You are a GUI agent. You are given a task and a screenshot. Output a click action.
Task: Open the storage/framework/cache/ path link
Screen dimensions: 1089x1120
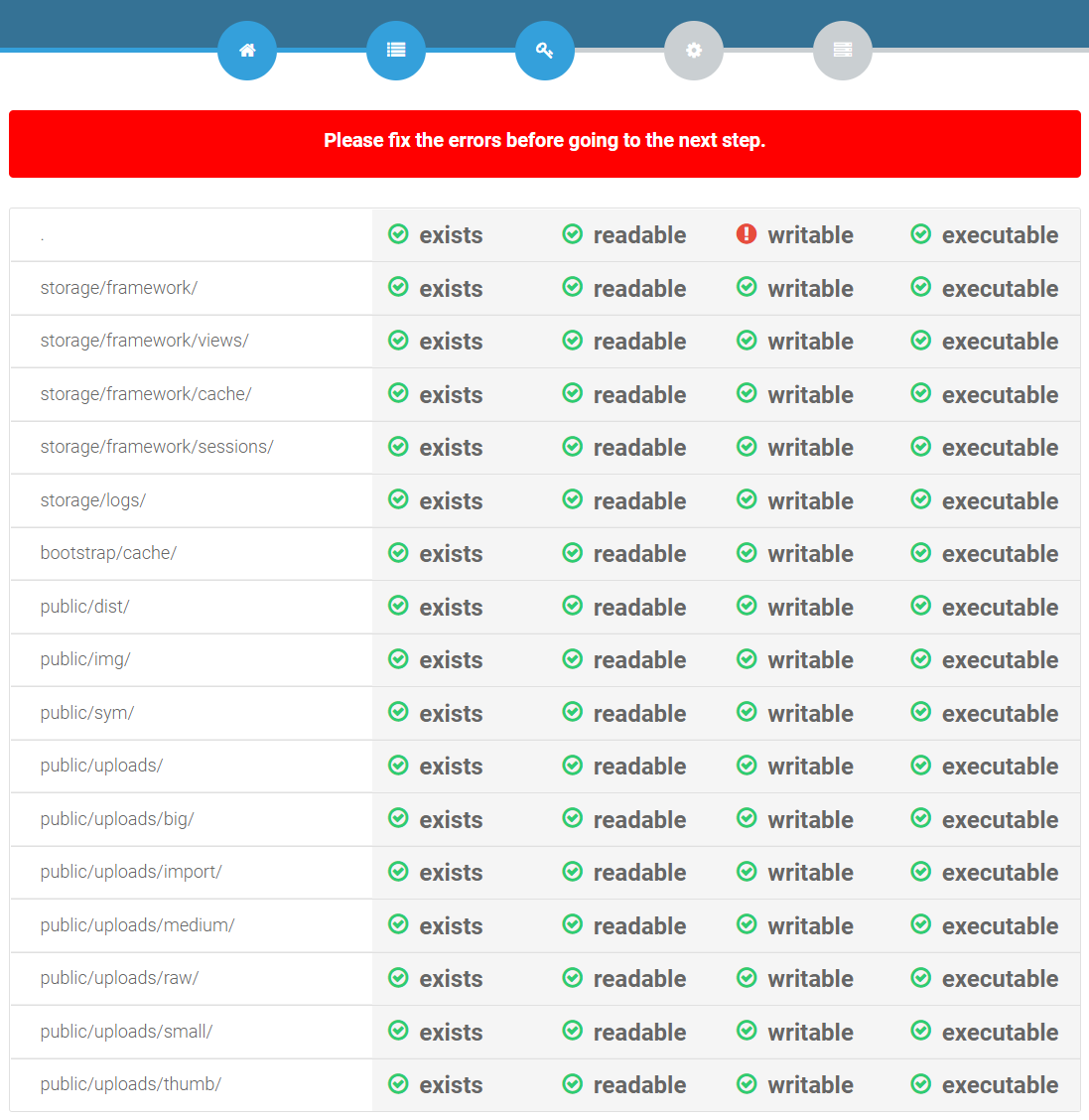coord(146,394)
